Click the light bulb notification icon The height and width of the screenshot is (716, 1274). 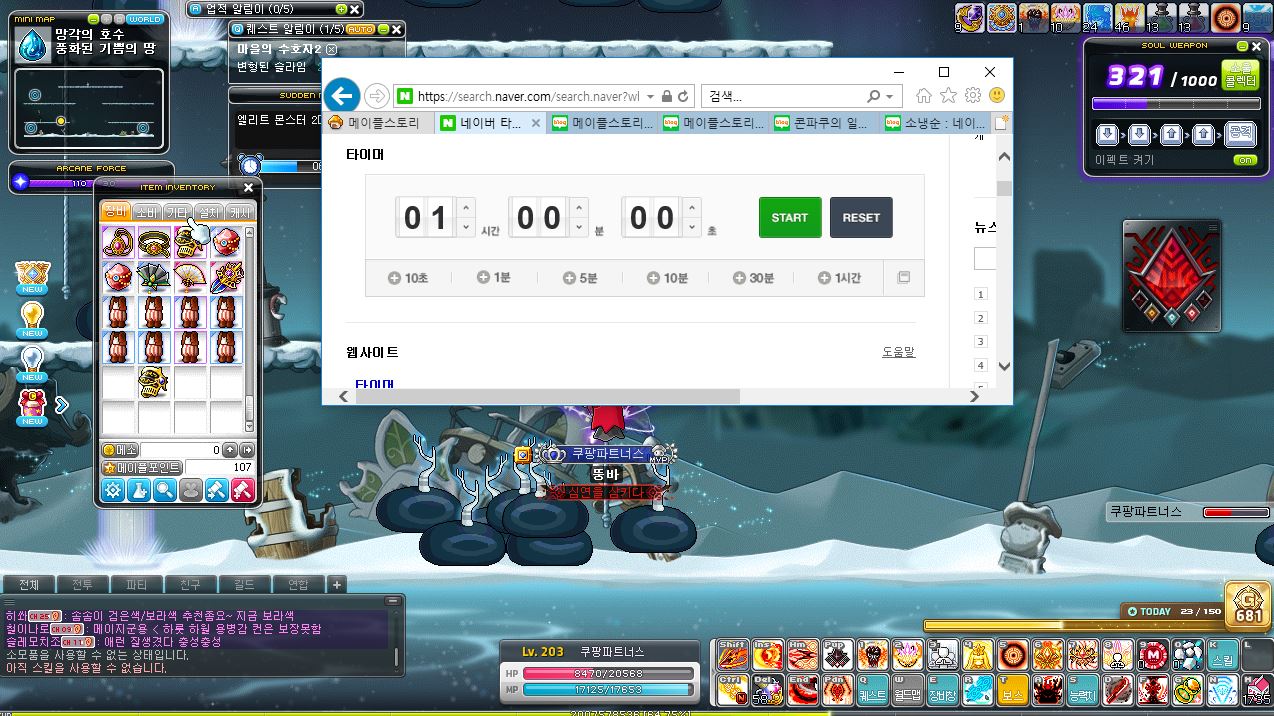pyautogui.click(x=33, y=318)
